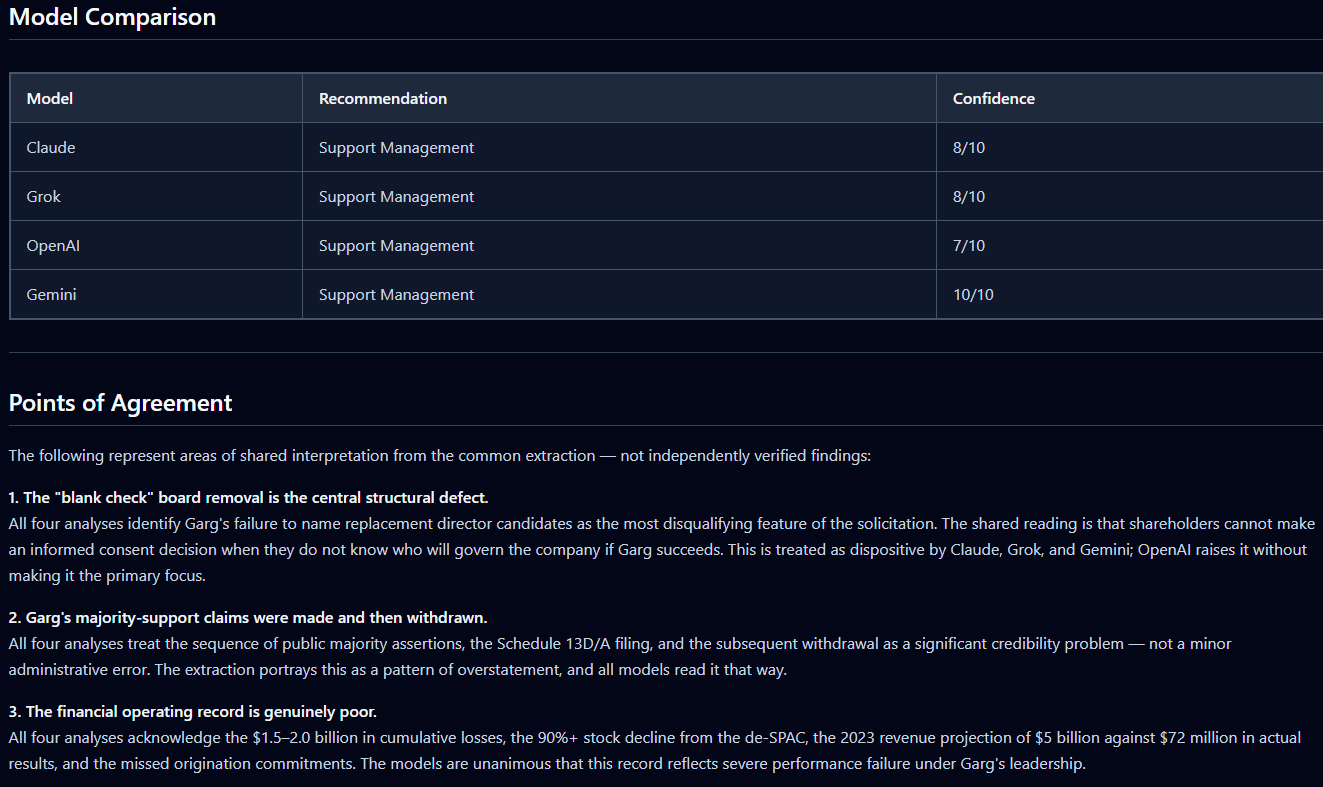Select "Support Management" in the OpenAI row
Viewport: 1323px width, 787px height.
(397, 246)
